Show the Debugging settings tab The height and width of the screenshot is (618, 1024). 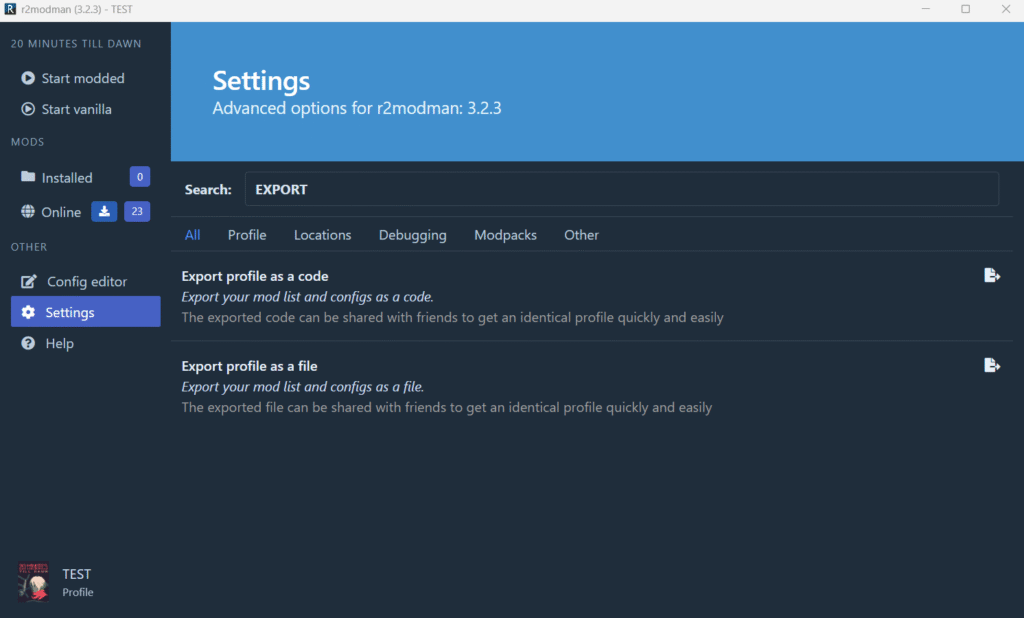click(x=412, y=235)
